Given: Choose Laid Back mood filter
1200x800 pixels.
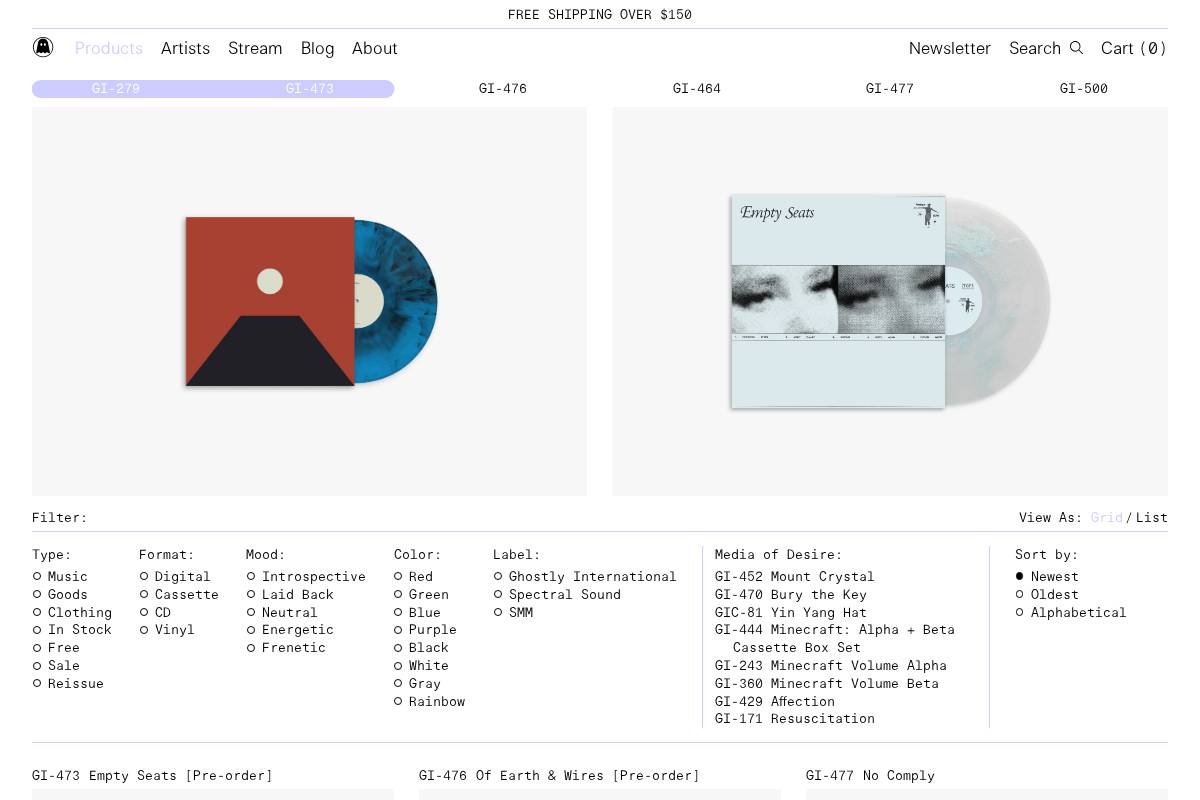Looking at the screenshot, I should [x=290, y=595].
